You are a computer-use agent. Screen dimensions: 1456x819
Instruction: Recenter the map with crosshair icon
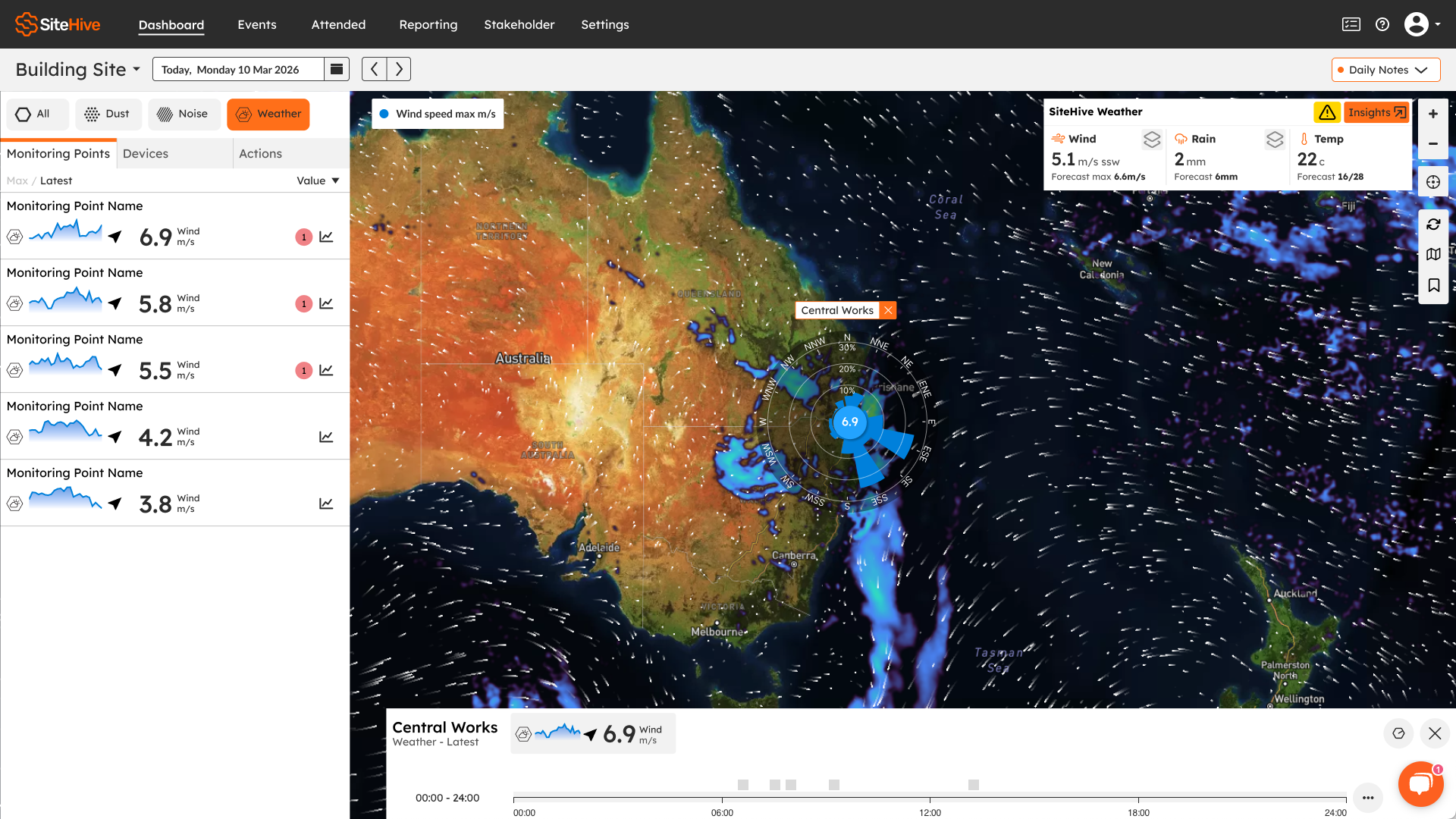1433,182
